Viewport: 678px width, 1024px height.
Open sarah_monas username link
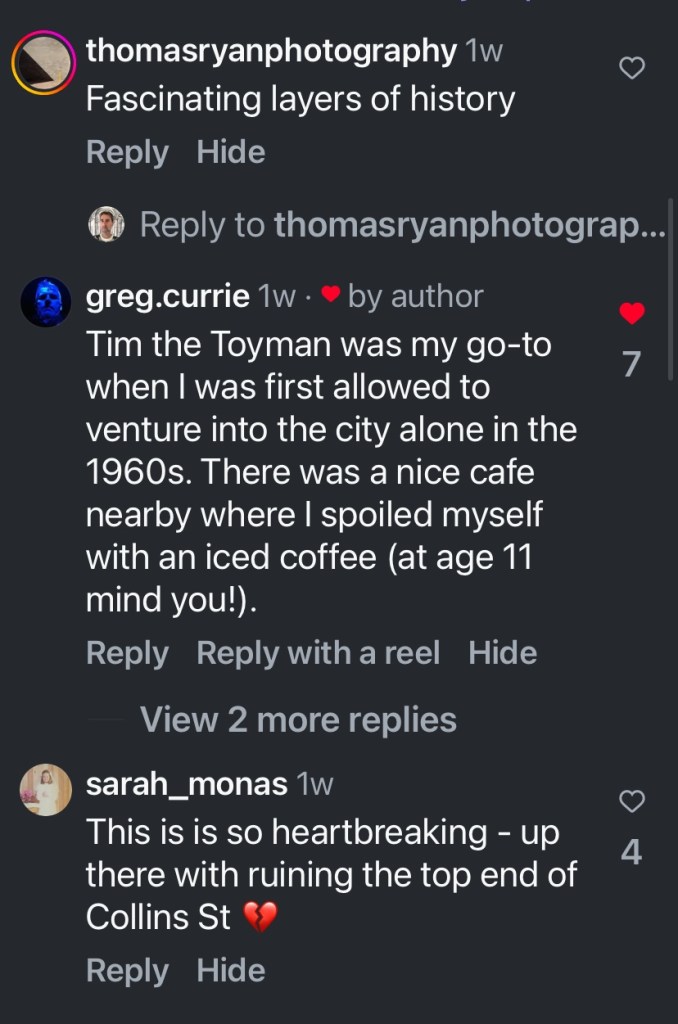tap(187, 784)
